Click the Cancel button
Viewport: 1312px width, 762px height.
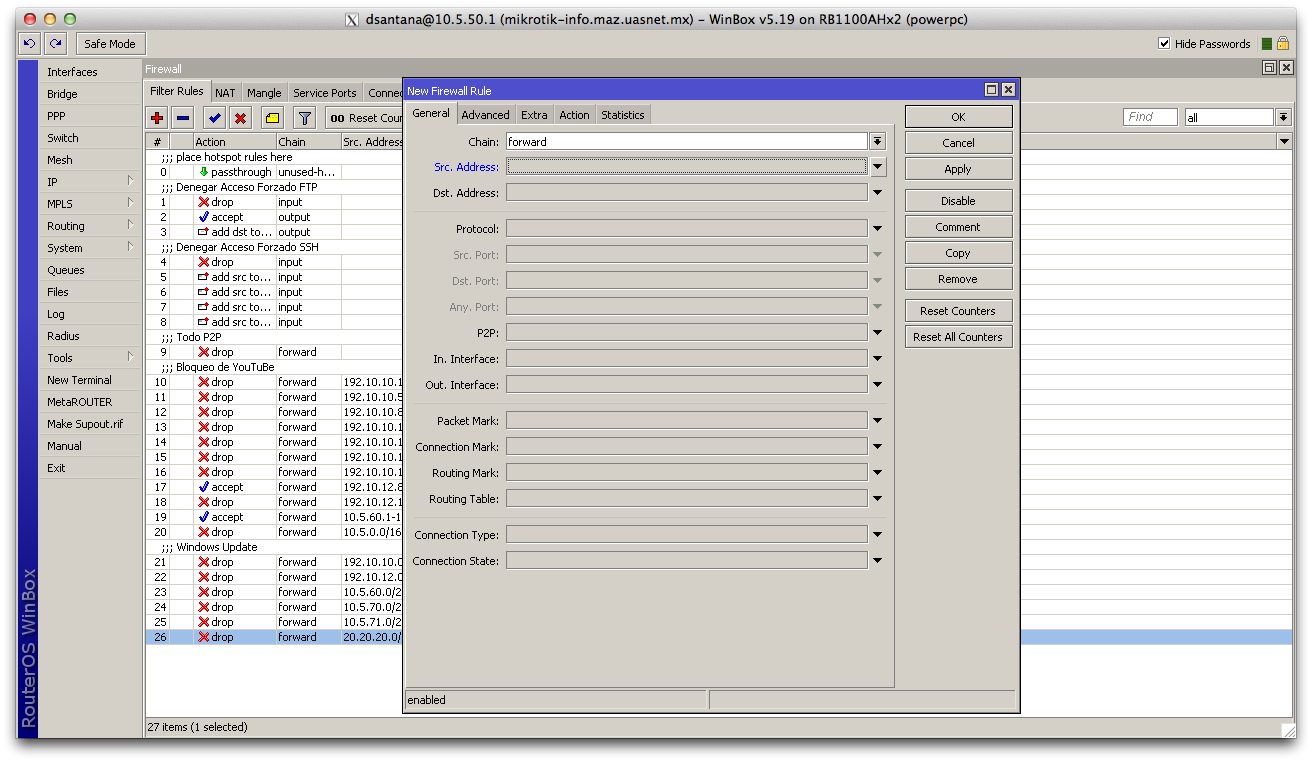click(958, 143)
